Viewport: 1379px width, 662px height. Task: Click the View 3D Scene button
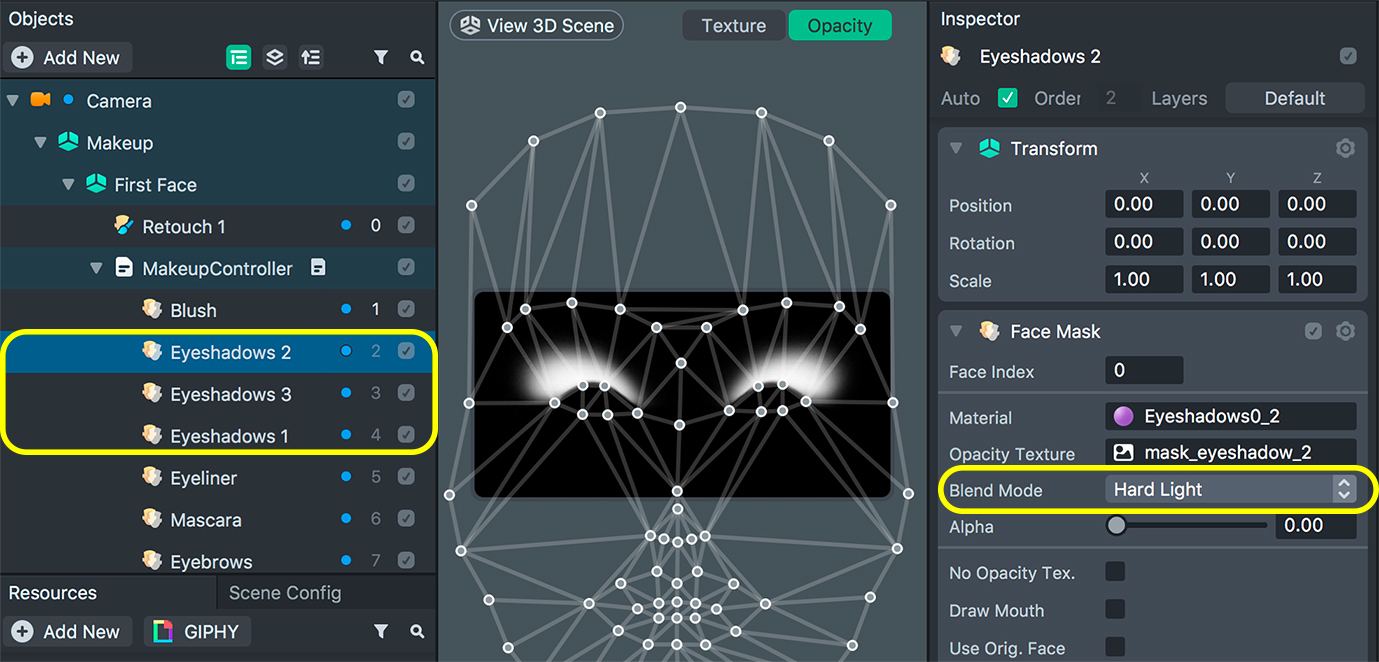537,26
